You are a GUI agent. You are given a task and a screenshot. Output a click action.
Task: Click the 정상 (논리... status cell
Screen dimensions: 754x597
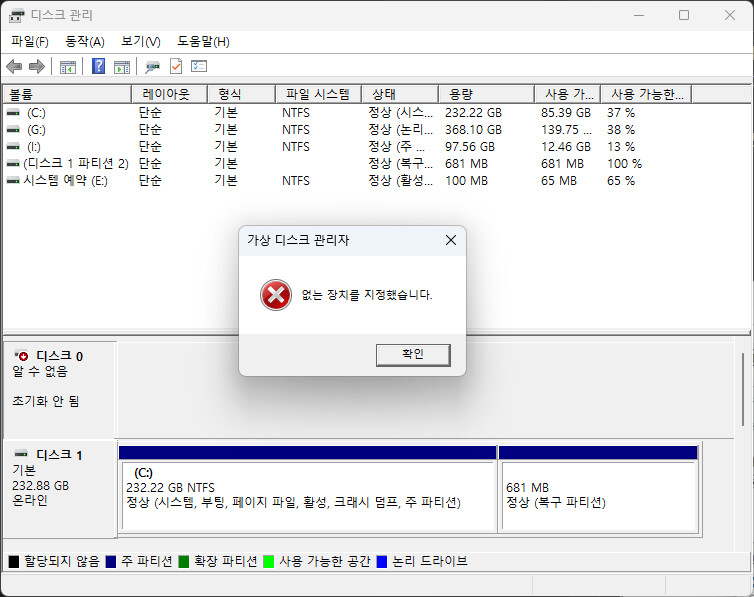pyautogui.click(x=400, y=130)
